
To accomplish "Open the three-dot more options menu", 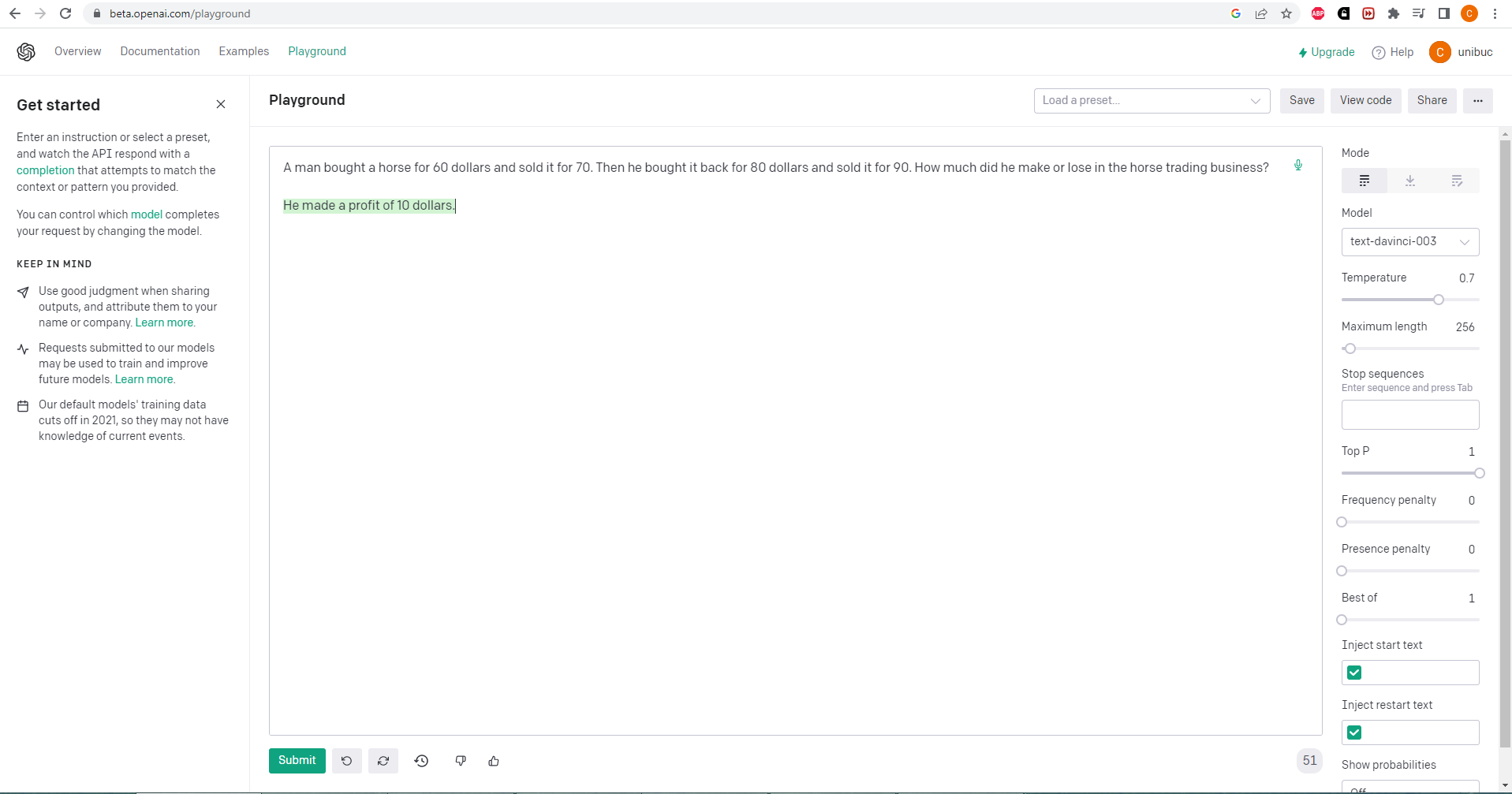I will tap(1477, 100).
